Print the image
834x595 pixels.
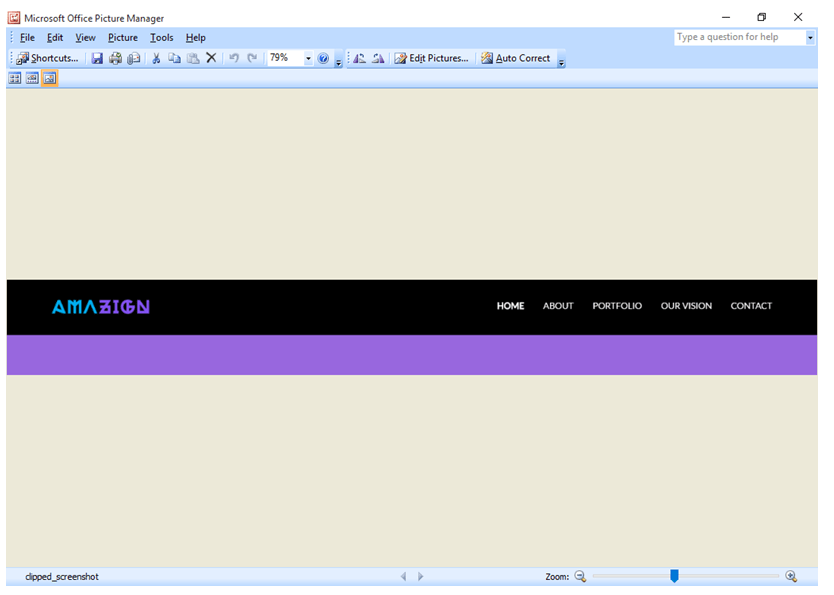tap(115, 58)
